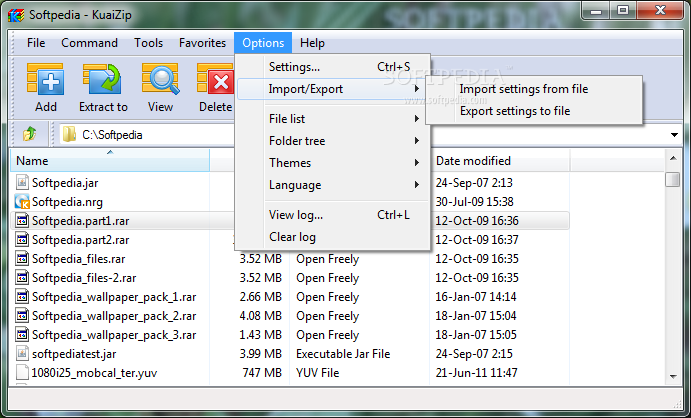Click the Softpedia.part2.rar file icon
The width and height of the screenshot is (691, 418).
[22, 240]
